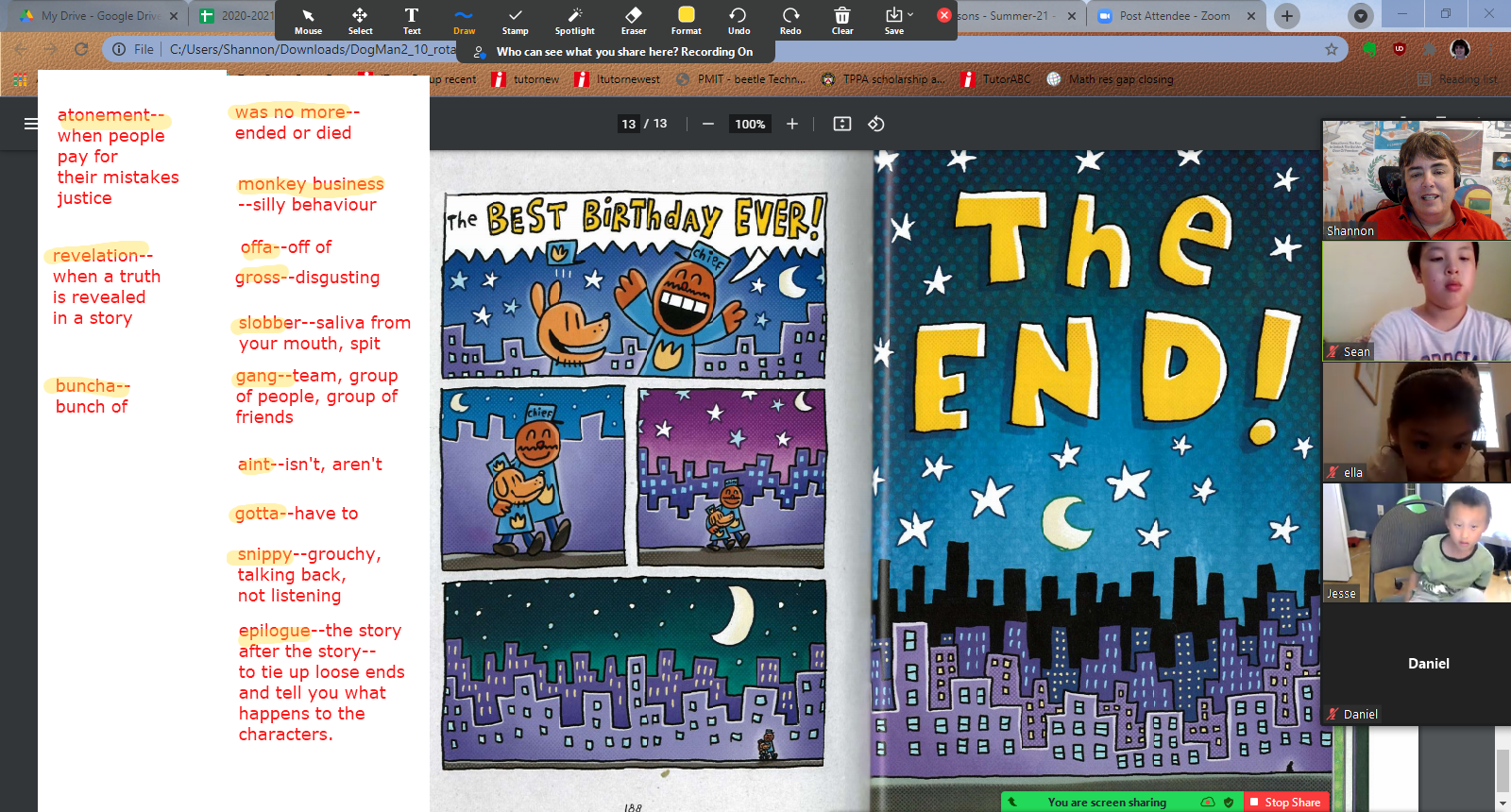1511x812 pixels.
Task: Click the browser profile avatar
Action: pos(1460,49)
